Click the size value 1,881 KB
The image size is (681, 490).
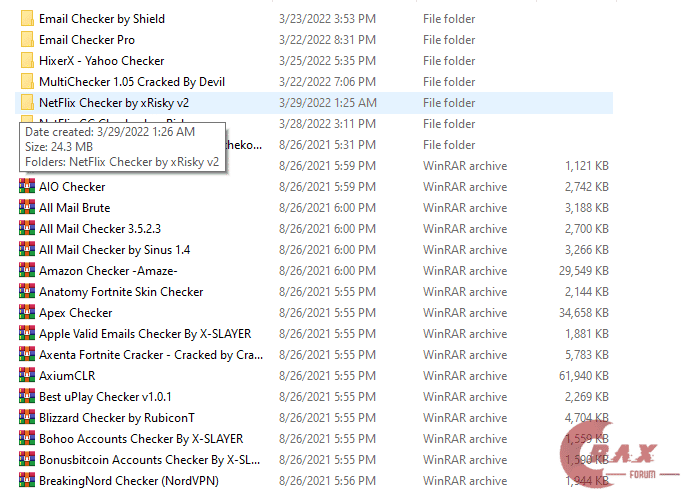click(x=587, y=334)
